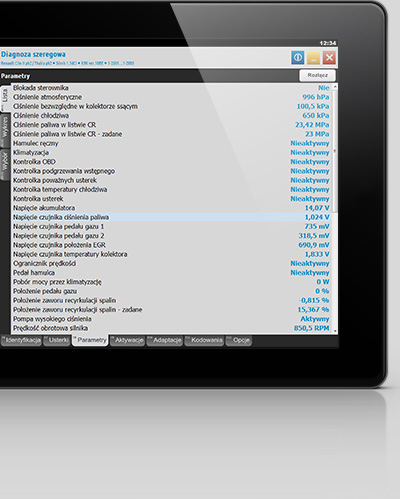Open the Opcje tab
Screen dimensions: 400x499
click(239, 340)
